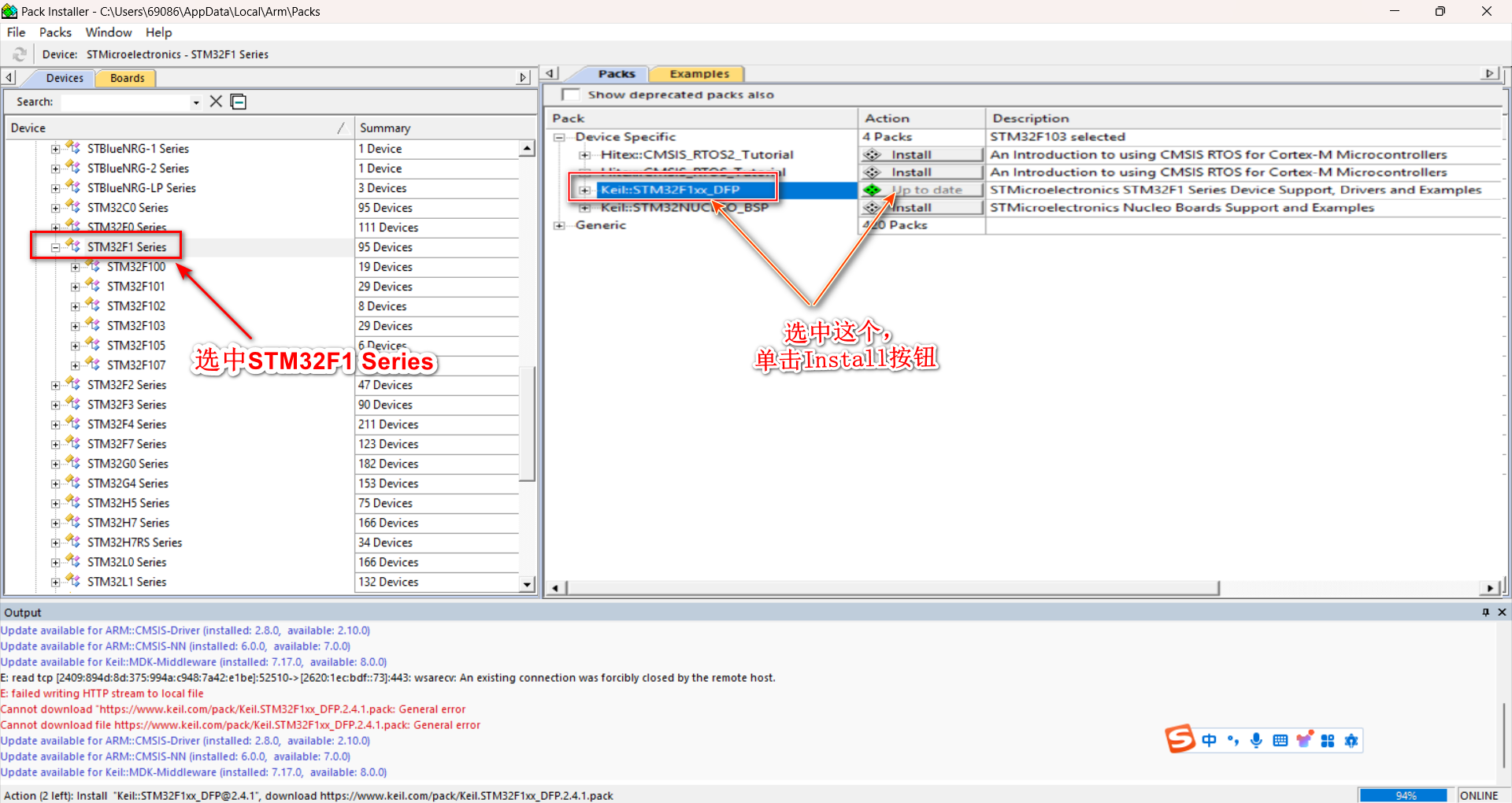The width and height of the screenshot is (1512, 803).
Task: Click the refresh packs toolbar icon
Action: point(20,54)
